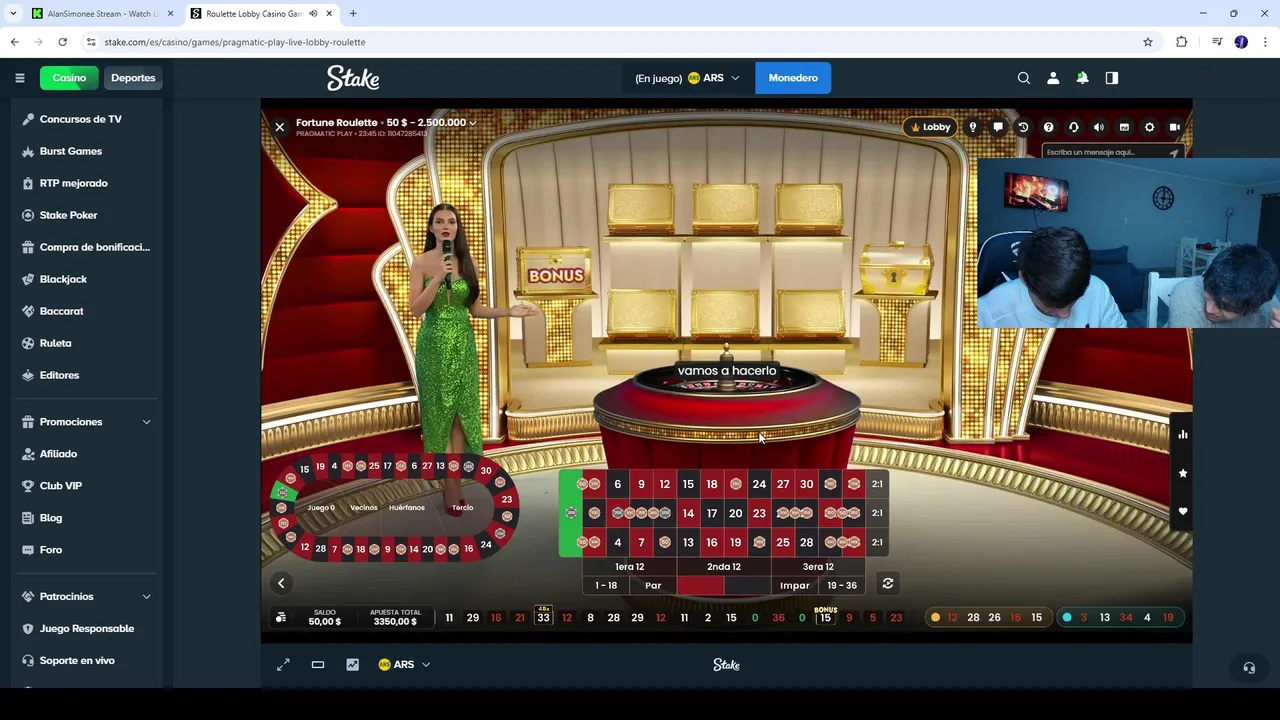
Task: Click the Lobby button in game
Action: pos(930,127)
